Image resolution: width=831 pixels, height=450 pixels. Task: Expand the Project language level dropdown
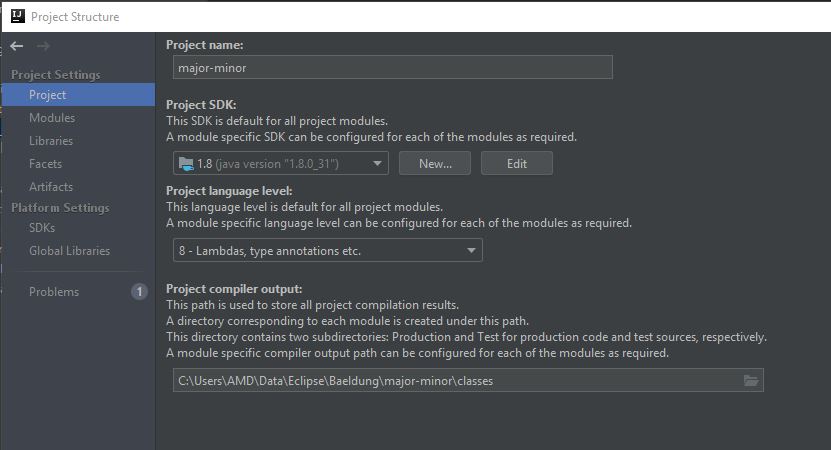click(x=471, y=250)
